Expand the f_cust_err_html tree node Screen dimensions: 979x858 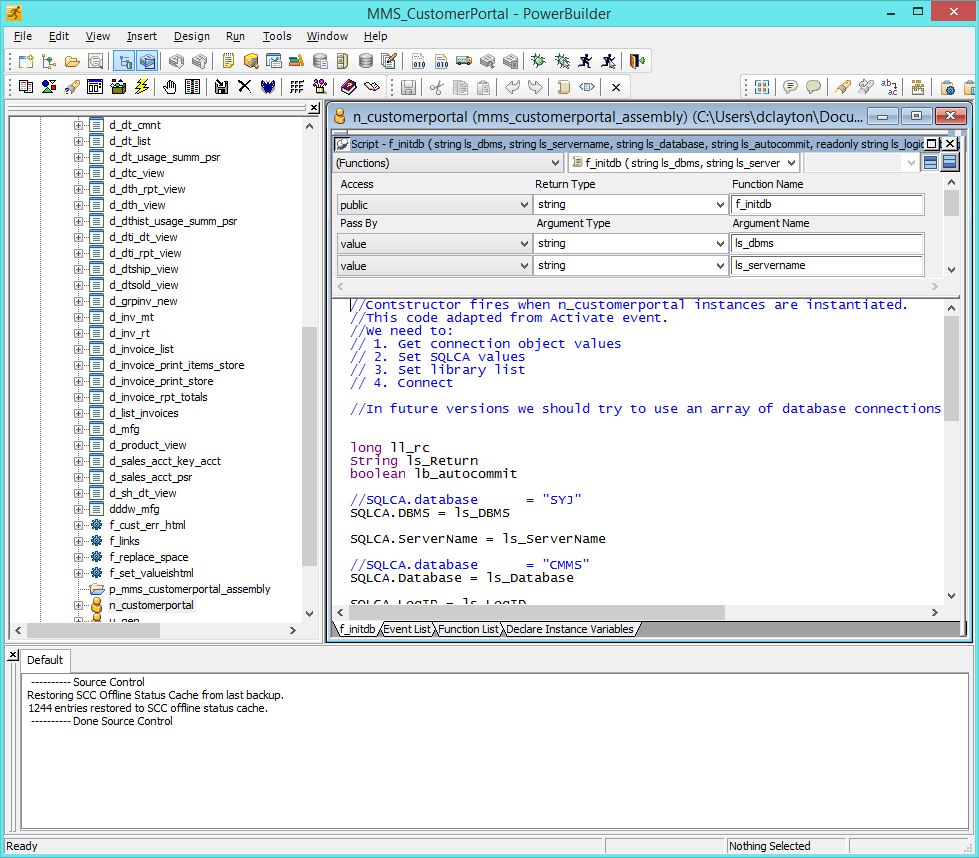[x=78, y=526]
